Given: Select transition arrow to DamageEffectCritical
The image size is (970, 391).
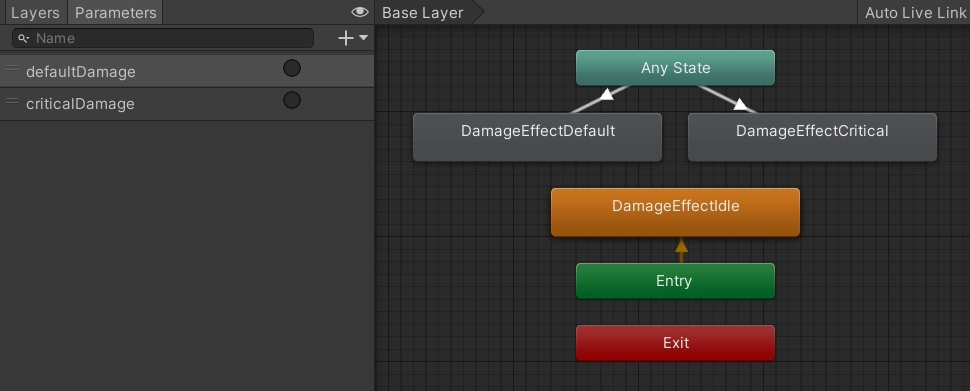Looking at the screenshot, I should [740, 104].
